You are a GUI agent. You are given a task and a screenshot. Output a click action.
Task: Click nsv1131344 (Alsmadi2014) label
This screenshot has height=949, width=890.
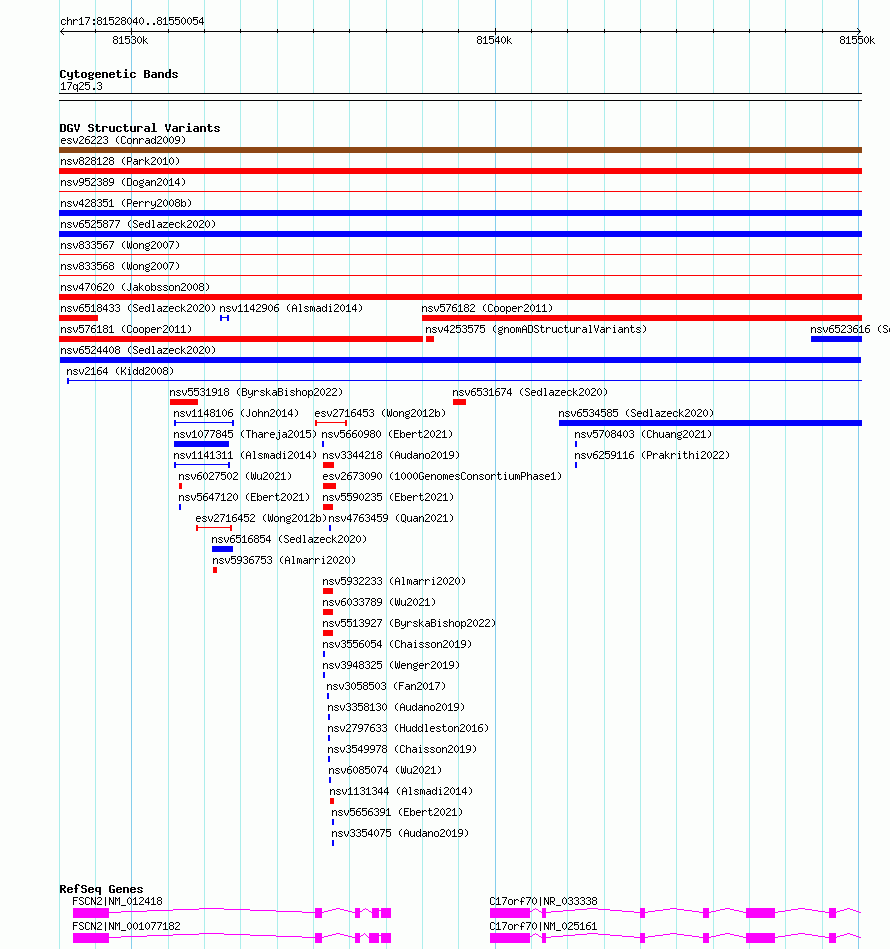(x=401, y=792)
